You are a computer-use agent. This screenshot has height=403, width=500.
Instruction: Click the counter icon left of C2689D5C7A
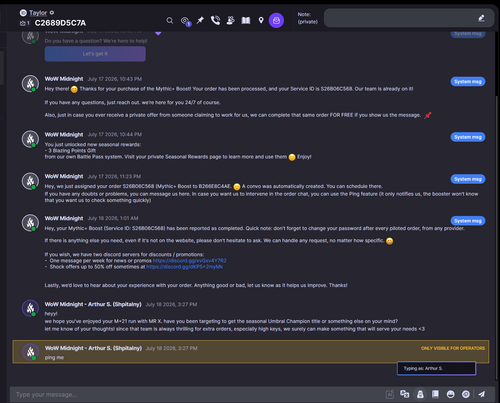(x=24, y=23)
